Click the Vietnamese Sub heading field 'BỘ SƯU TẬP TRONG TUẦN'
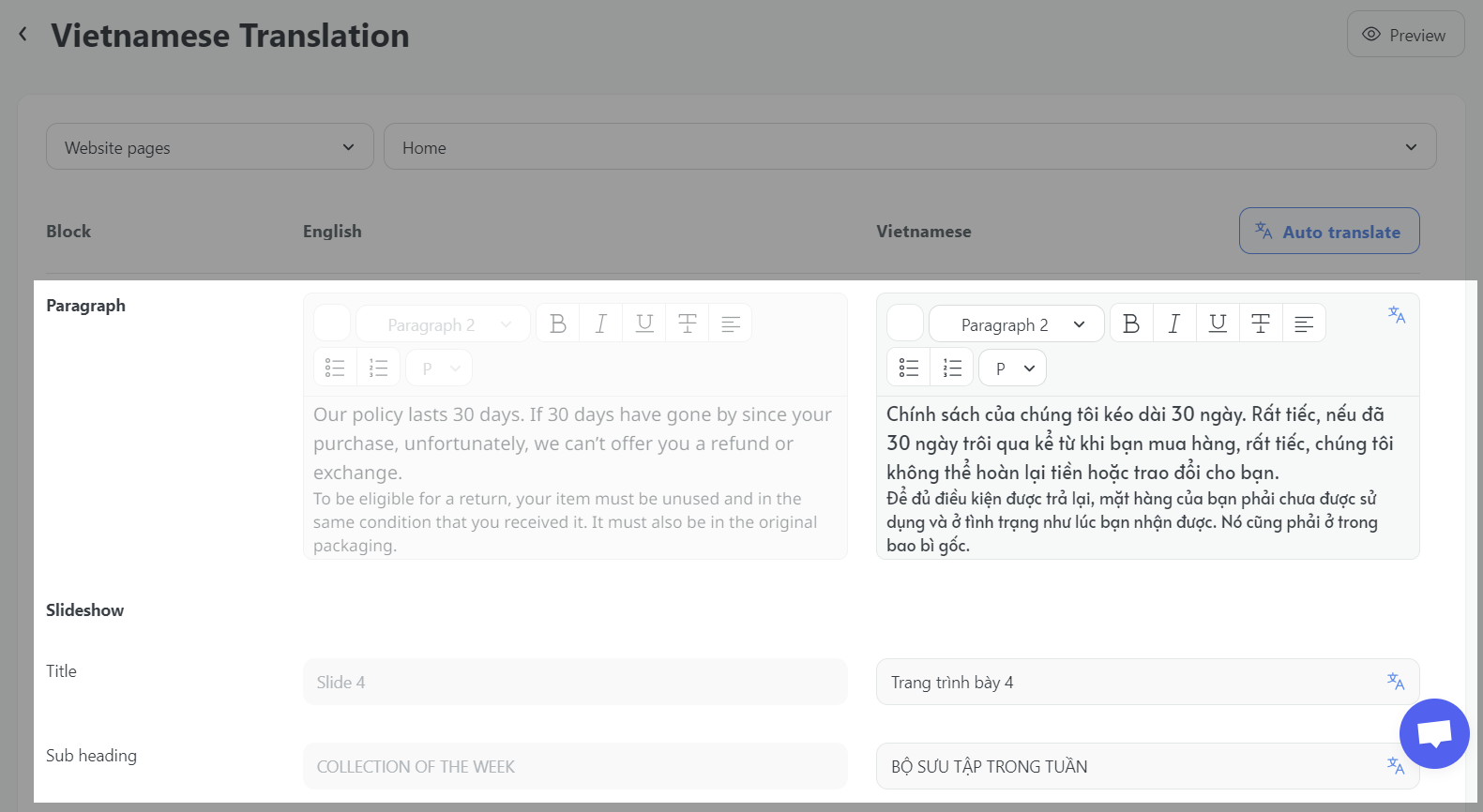1483x812 pixels. point(1147,766)
